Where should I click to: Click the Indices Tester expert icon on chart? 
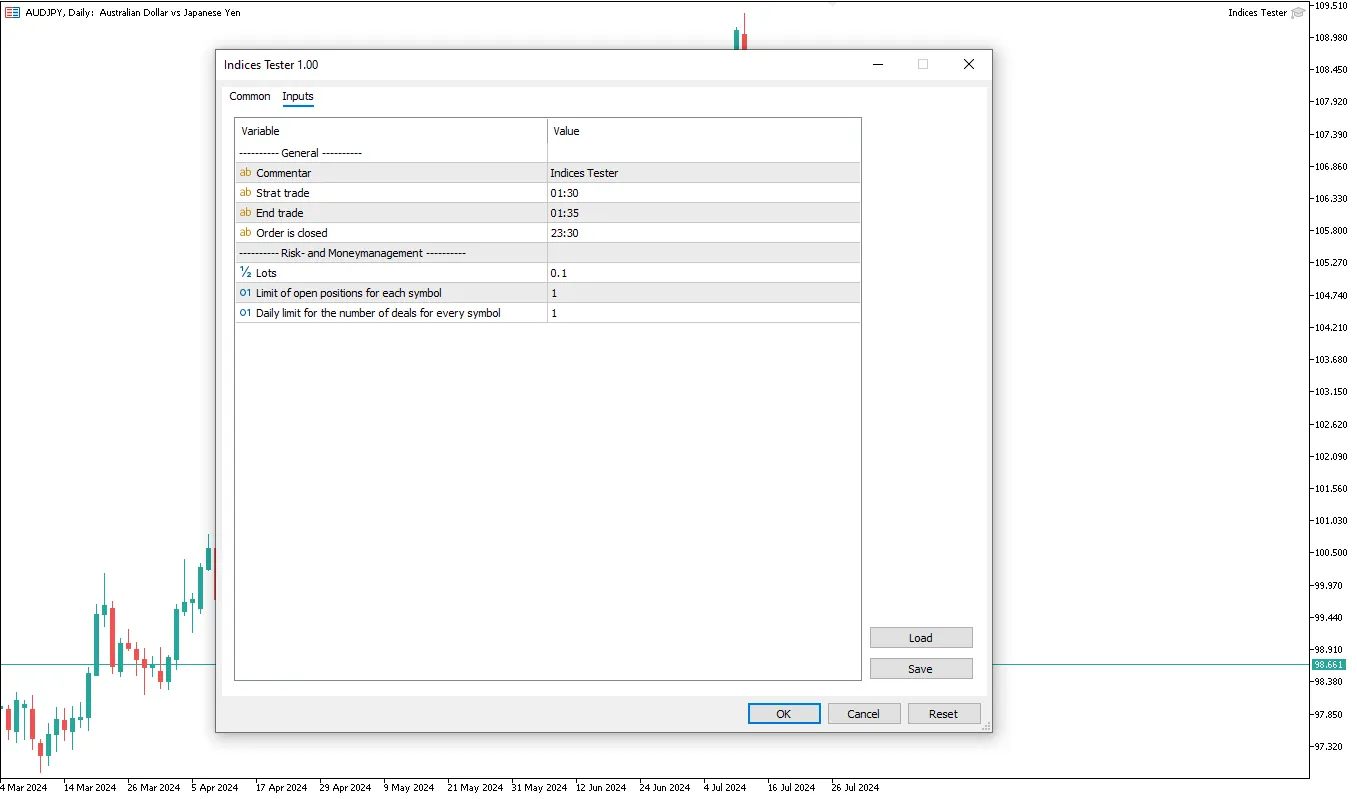tap(1298, 13)
